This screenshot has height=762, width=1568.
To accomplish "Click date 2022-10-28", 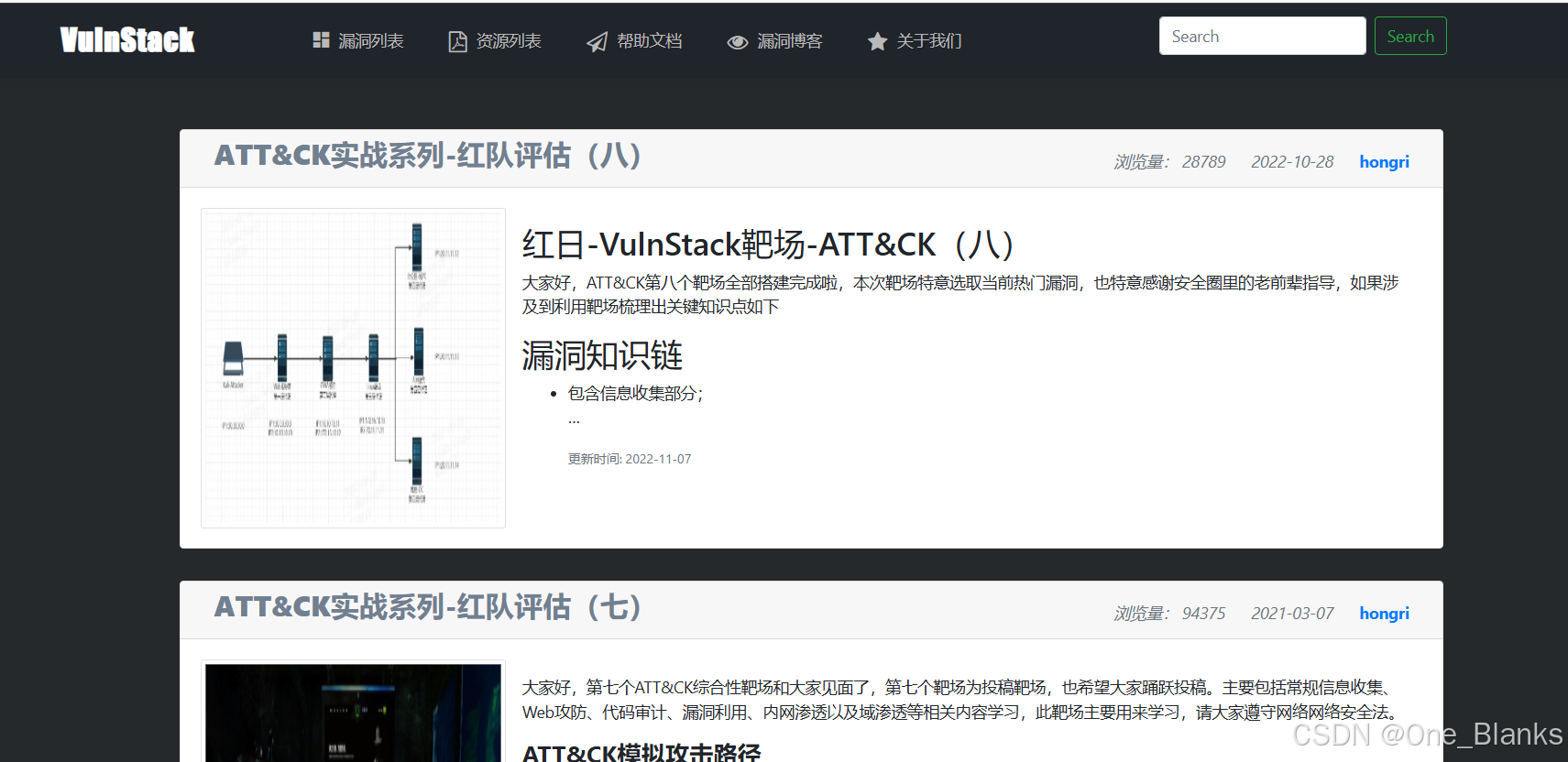I will (1292, 162).
